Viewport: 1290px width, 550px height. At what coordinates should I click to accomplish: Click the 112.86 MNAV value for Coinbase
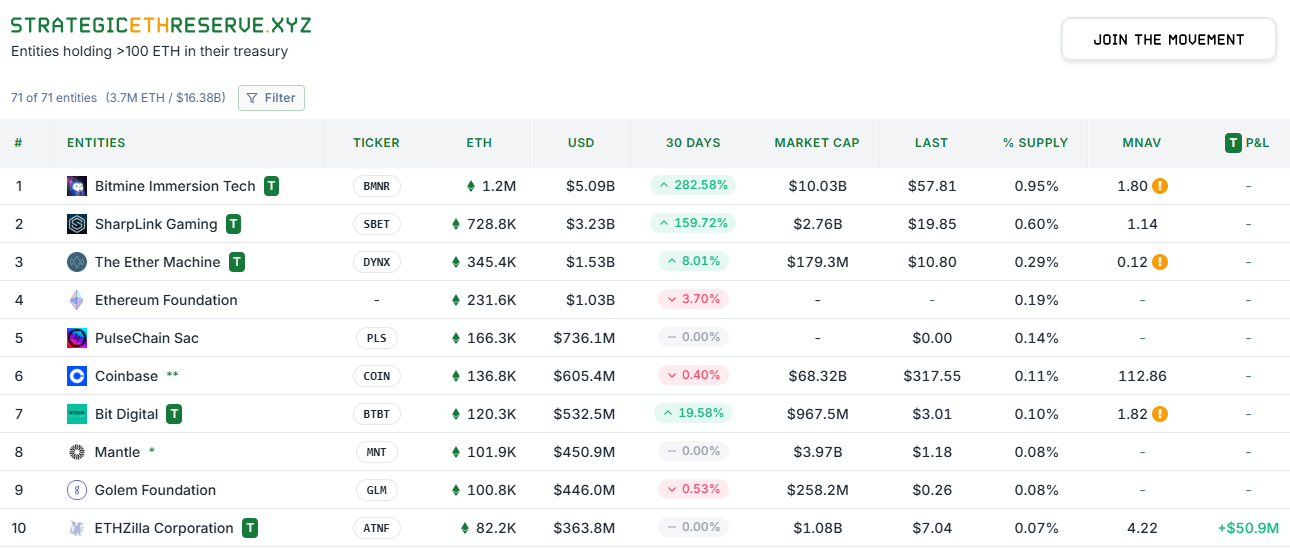[x=1142, y=376]
